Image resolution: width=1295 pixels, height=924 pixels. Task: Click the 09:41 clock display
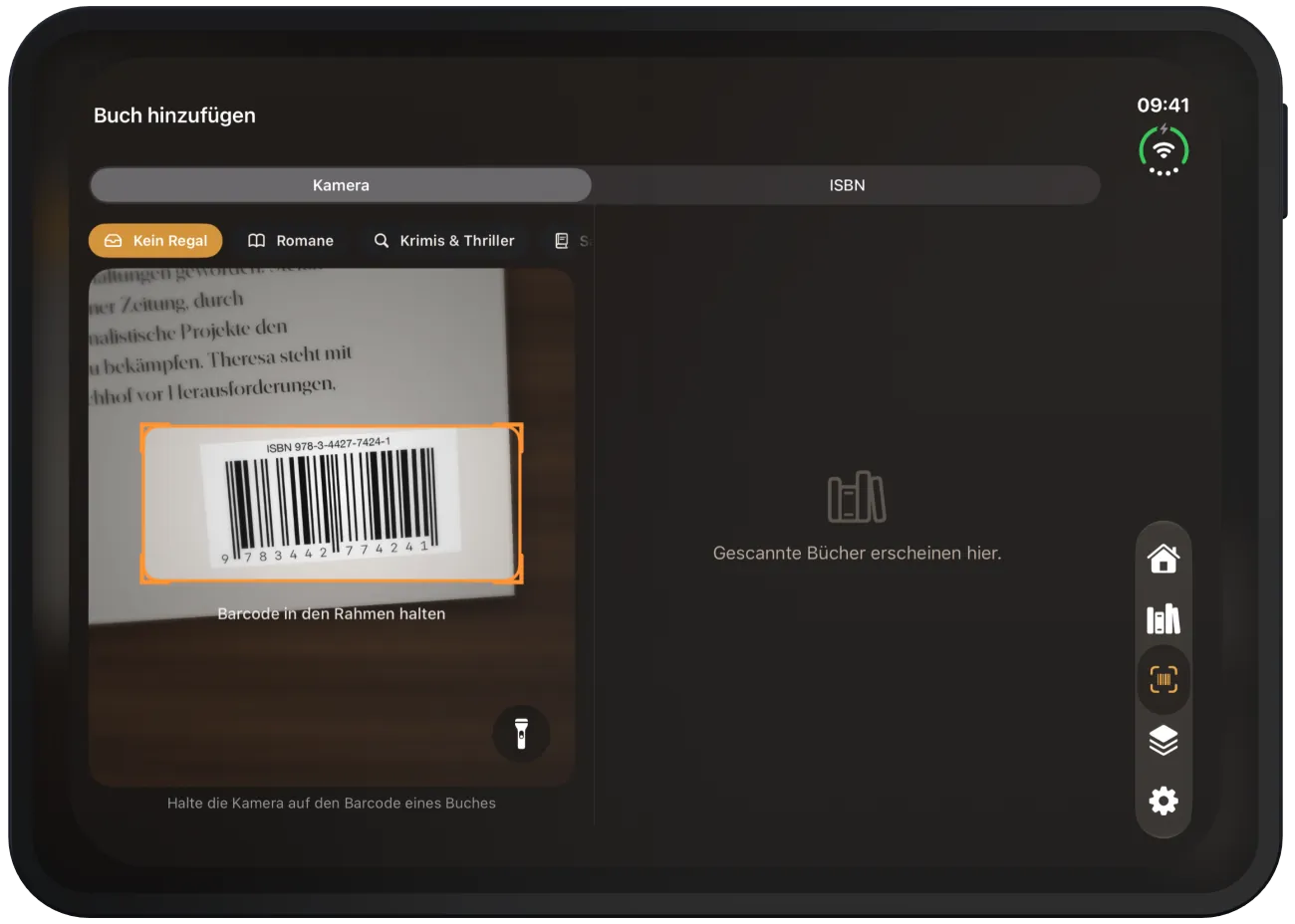click(x=1164, y=106)
